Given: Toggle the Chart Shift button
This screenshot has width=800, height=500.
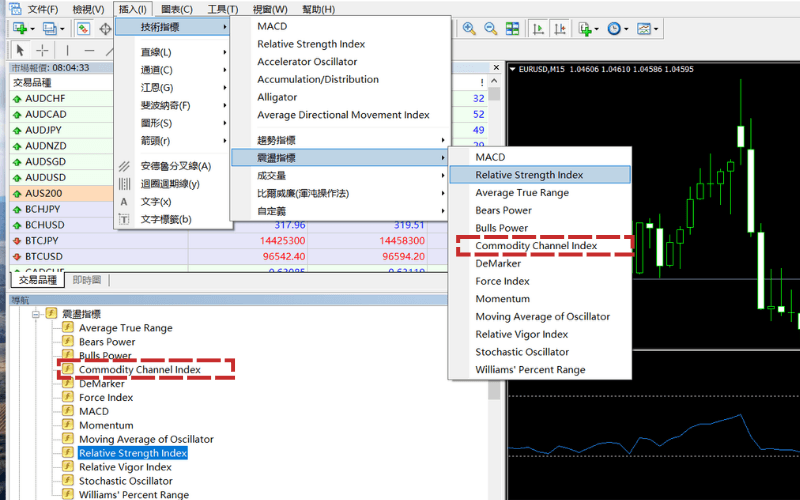Looking at the screenshot, I should 560,29.
